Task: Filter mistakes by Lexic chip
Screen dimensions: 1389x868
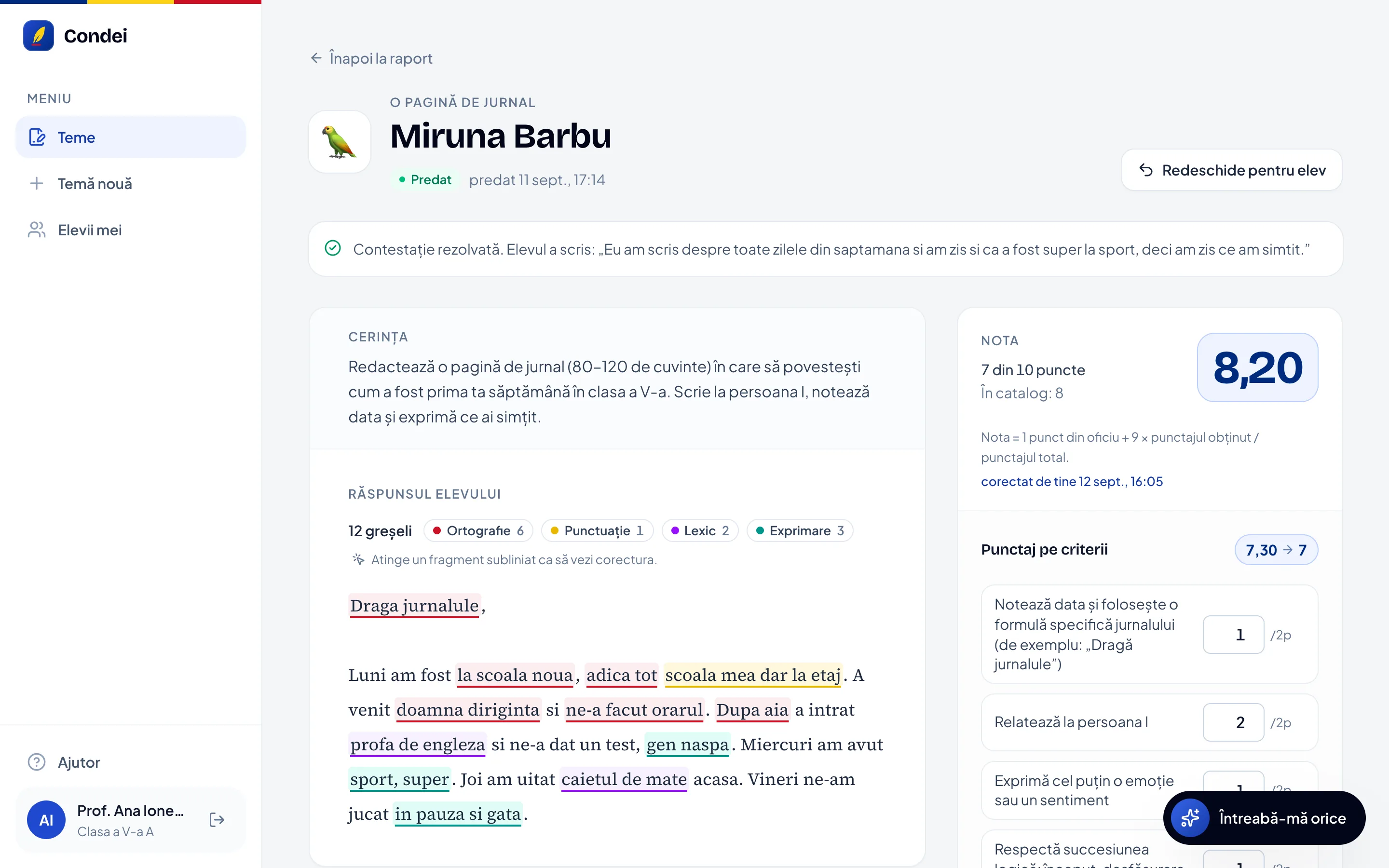Action: pyautogui.click(x=700, y=530)
